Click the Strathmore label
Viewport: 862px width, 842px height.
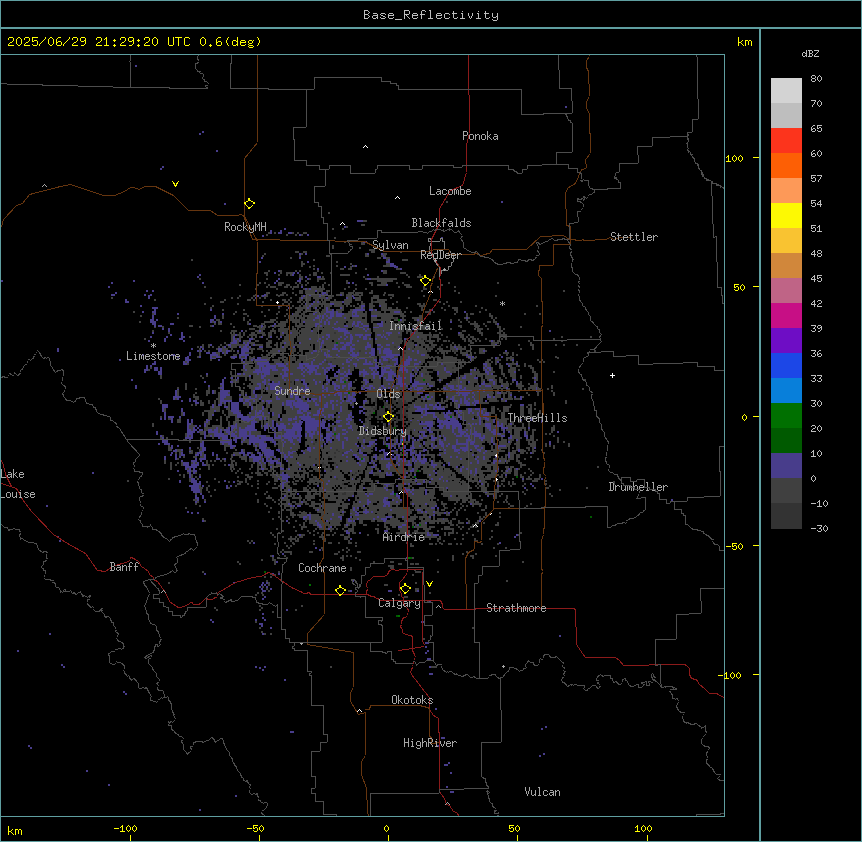click(516, 608)
